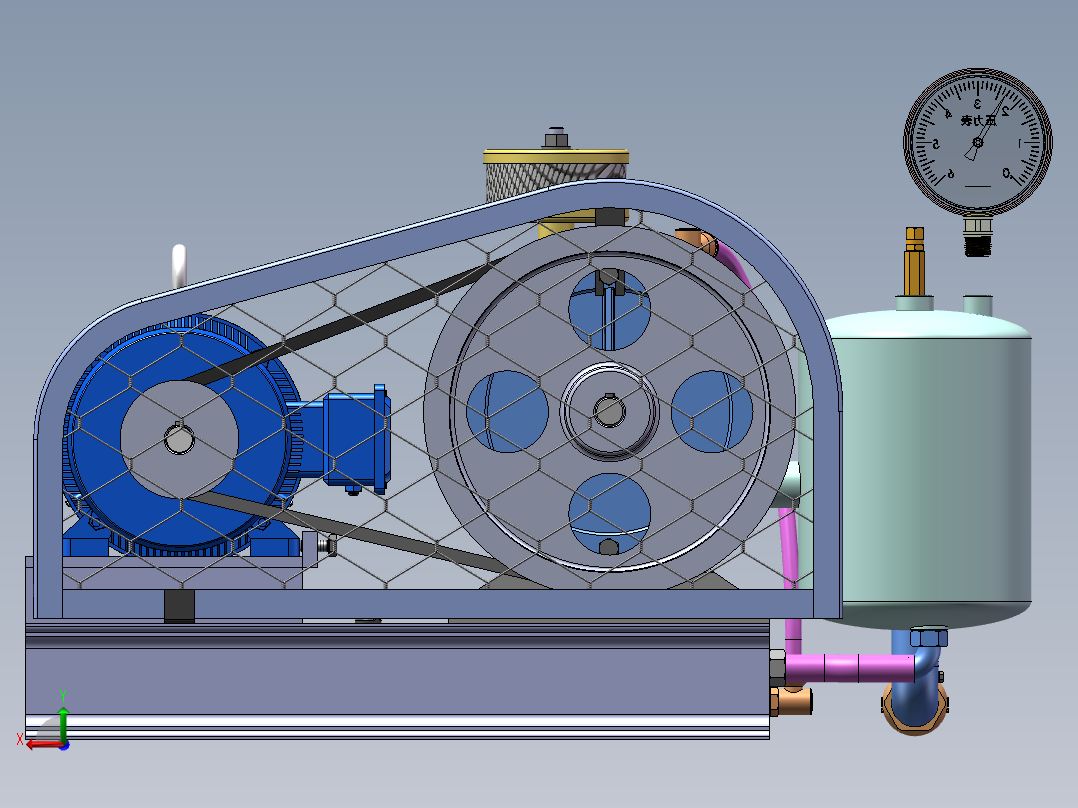The image size is (1078, 808).
Task: Click the empty gauge port on tank
Action: [x=978, y=305]
